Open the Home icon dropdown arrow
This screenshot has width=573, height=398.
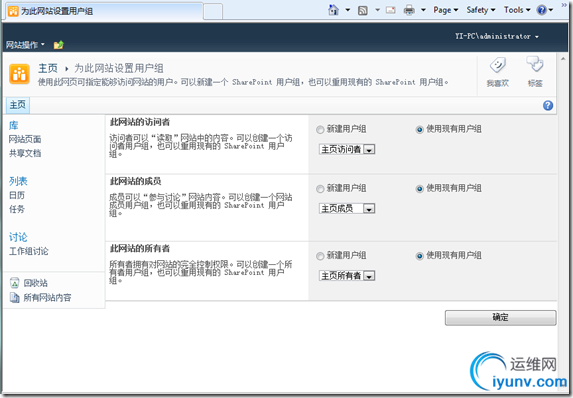pyautogui.click(x=348, y=10)
